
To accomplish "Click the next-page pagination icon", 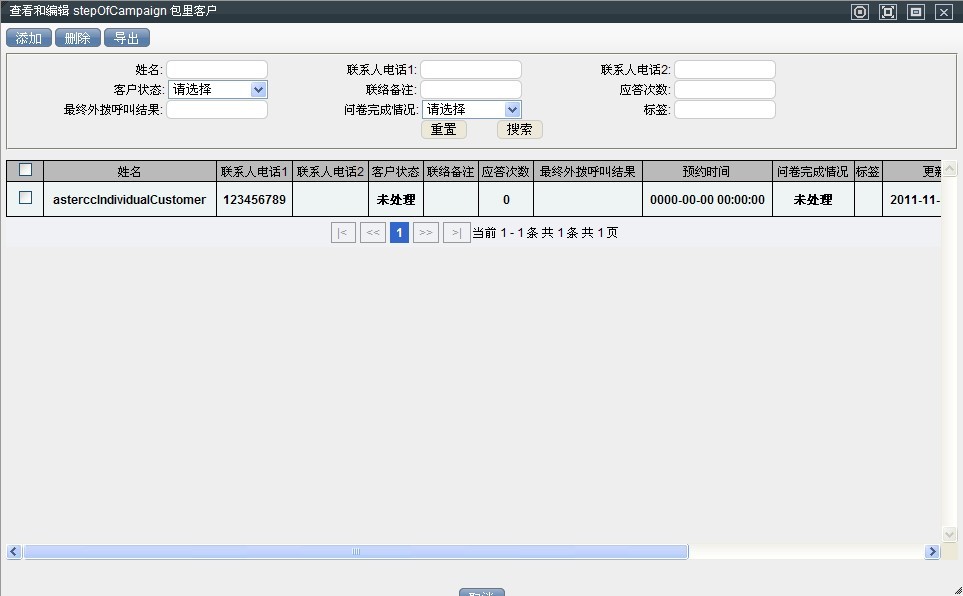I will tap(426, 233).
